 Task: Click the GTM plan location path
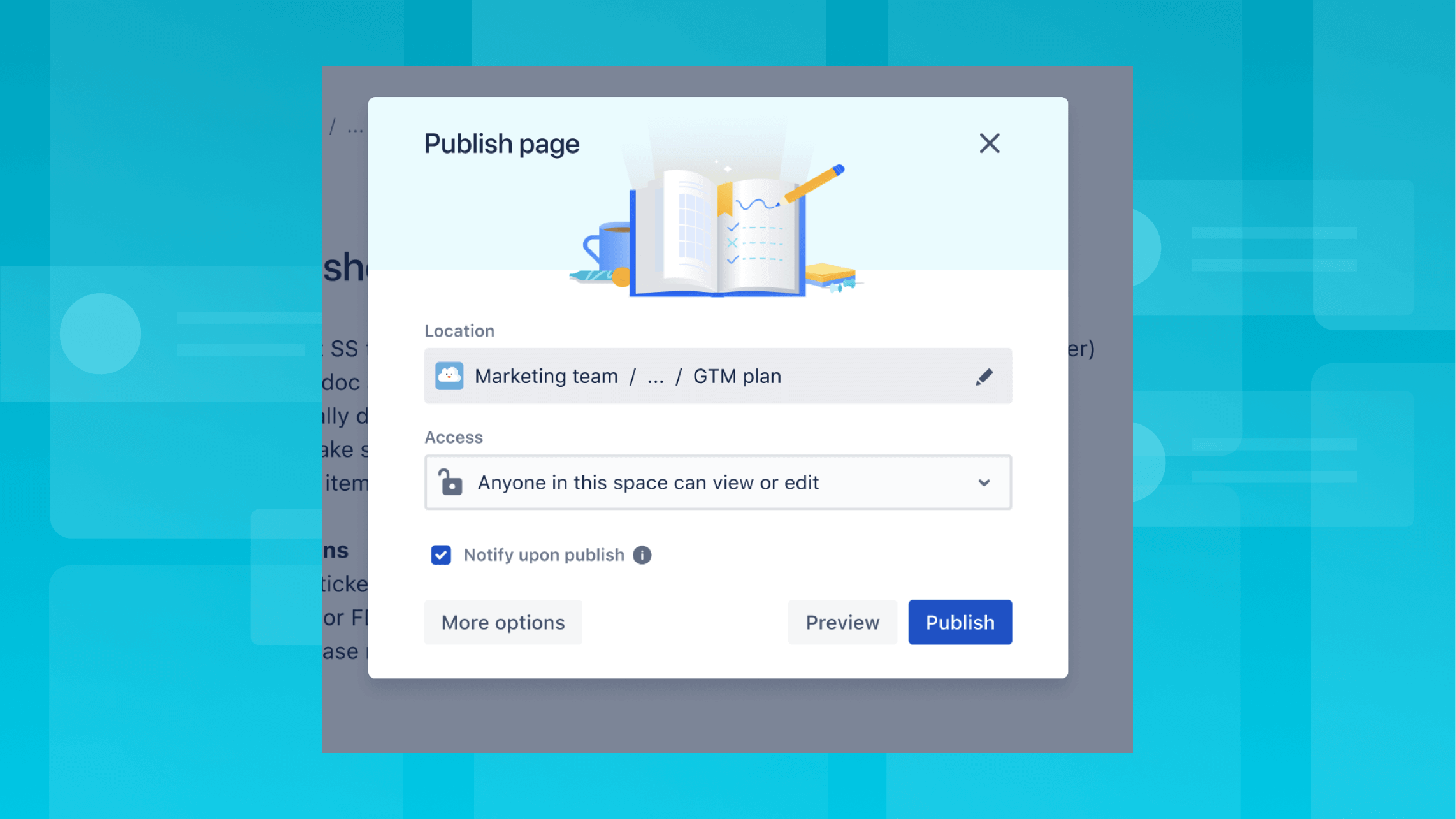(x=736, y=375)
